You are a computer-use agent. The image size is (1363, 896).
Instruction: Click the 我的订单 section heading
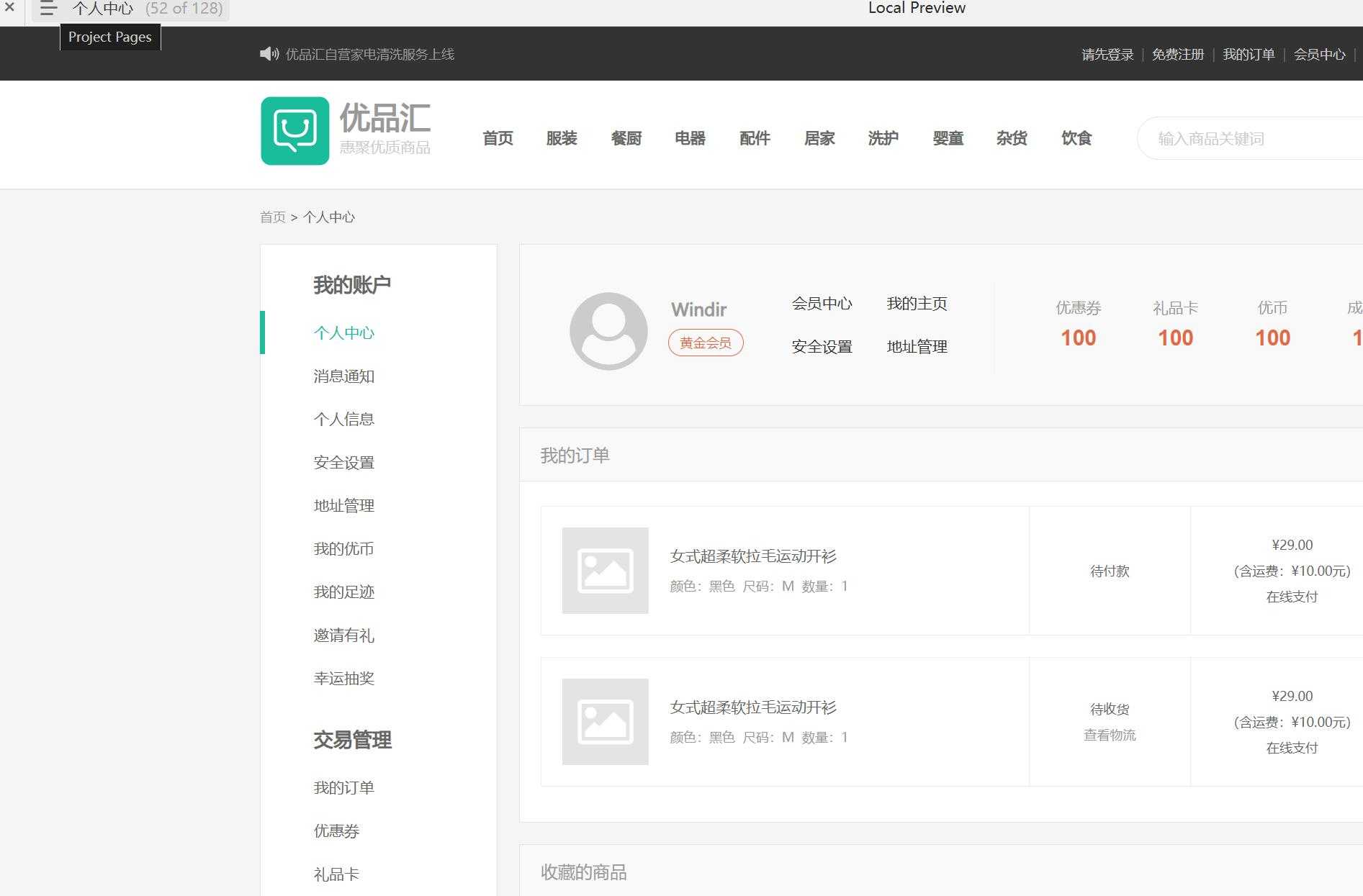575,456
